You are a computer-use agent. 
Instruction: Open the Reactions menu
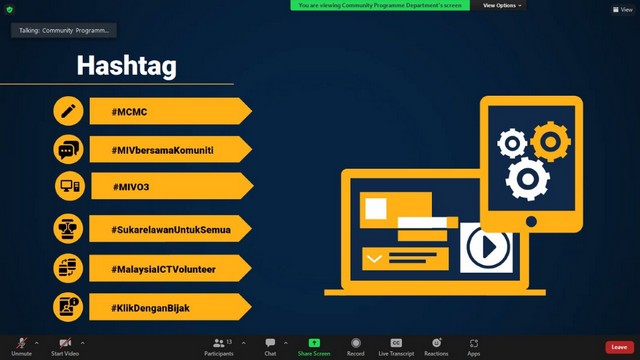click(436, 347)
